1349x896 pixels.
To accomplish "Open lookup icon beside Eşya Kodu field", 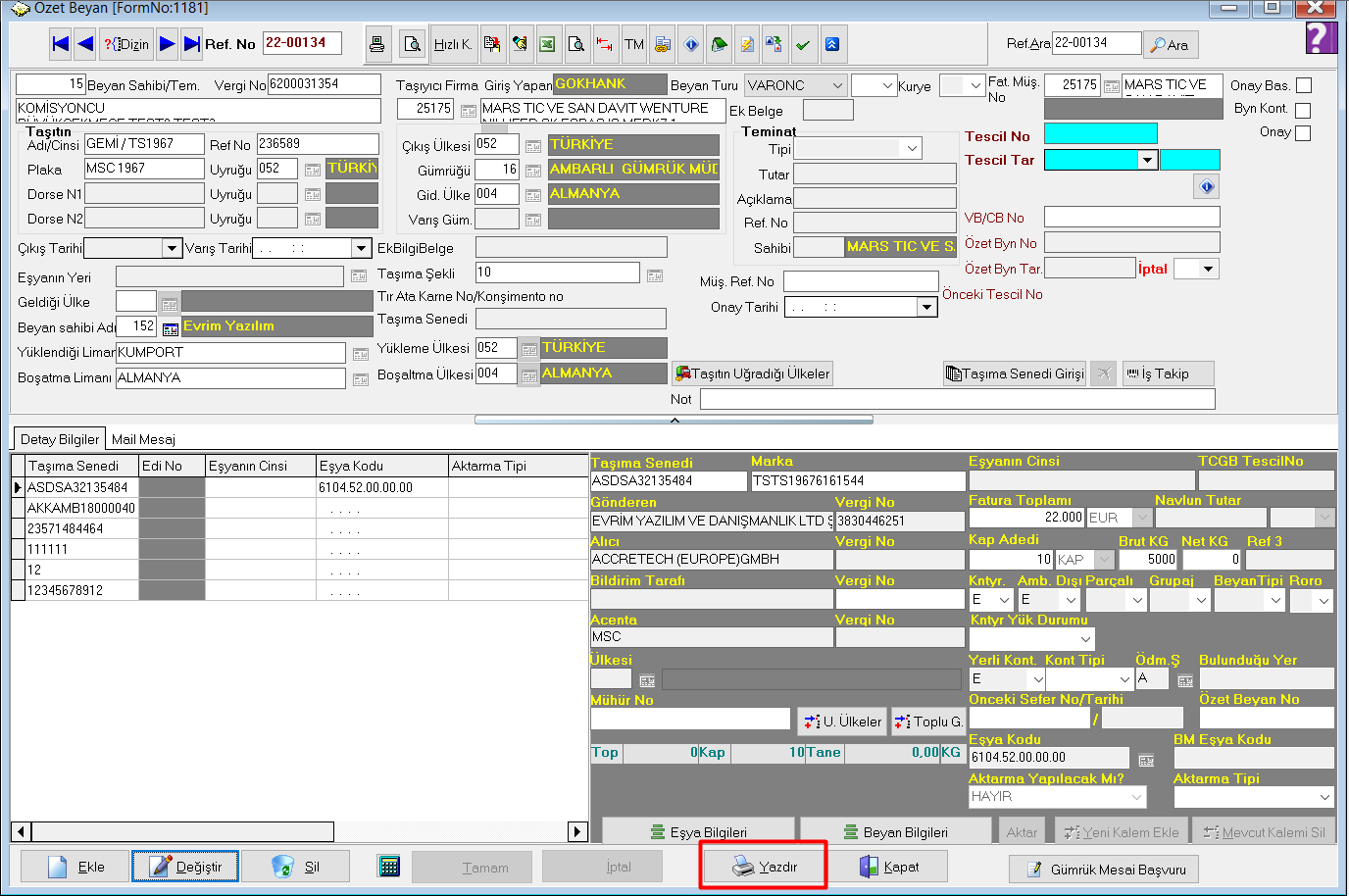I will pos(1146,759).
